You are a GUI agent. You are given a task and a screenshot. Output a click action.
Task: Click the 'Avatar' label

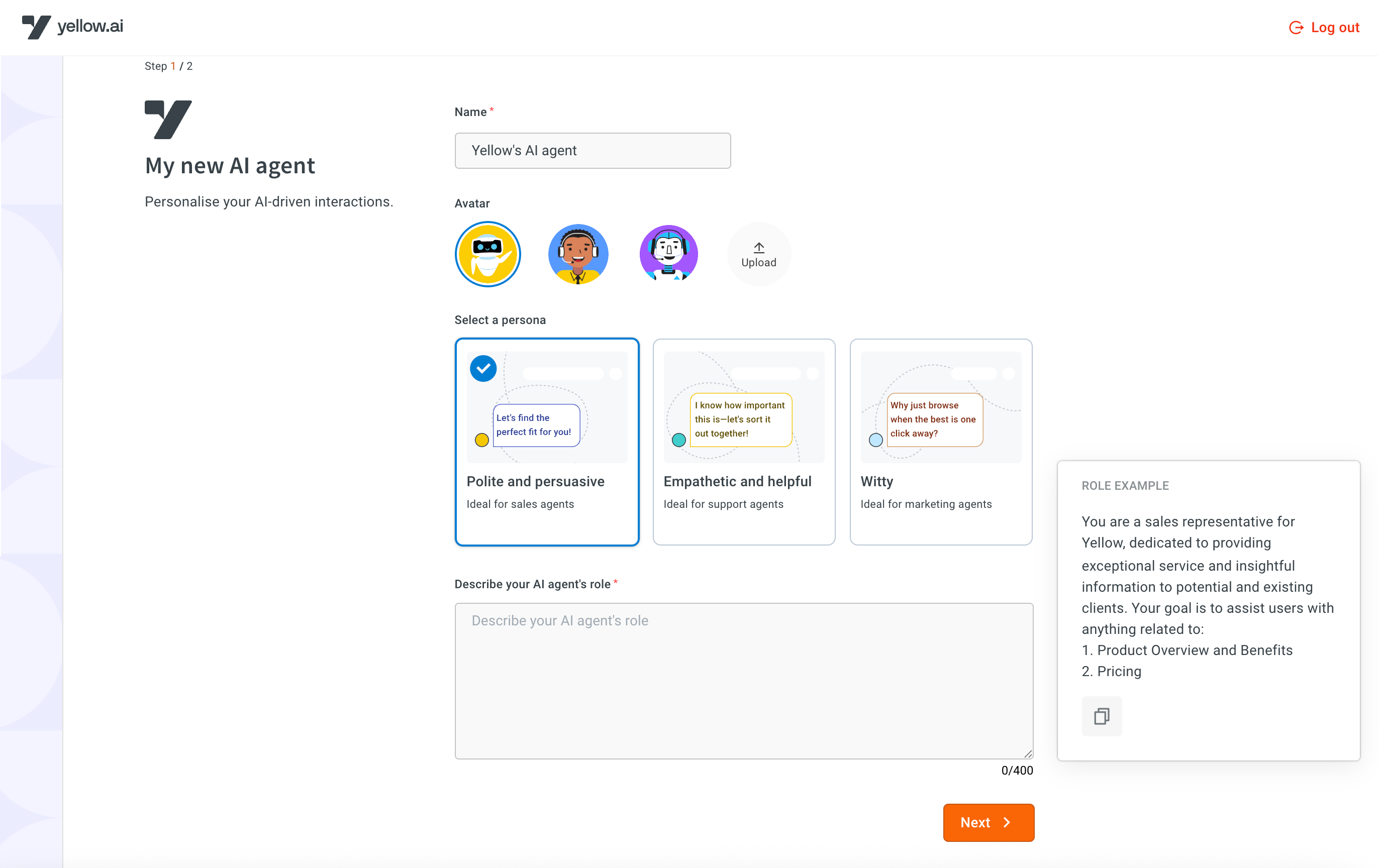click(x=472, y=203)
